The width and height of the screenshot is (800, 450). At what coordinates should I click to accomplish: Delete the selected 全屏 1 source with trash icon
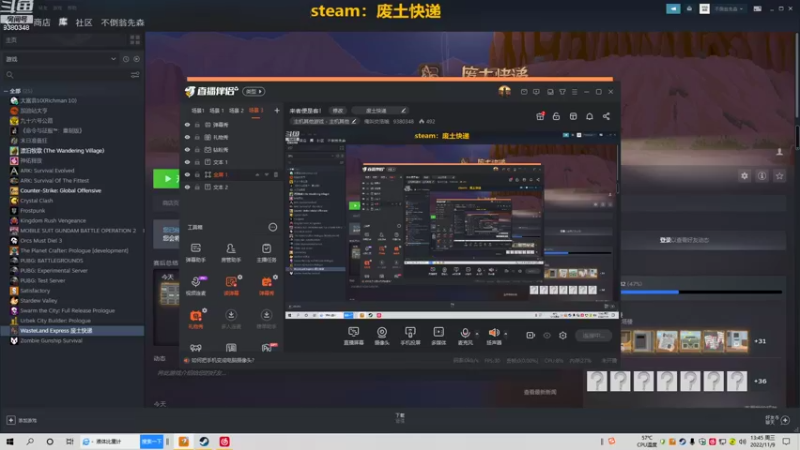click(276, 174)
